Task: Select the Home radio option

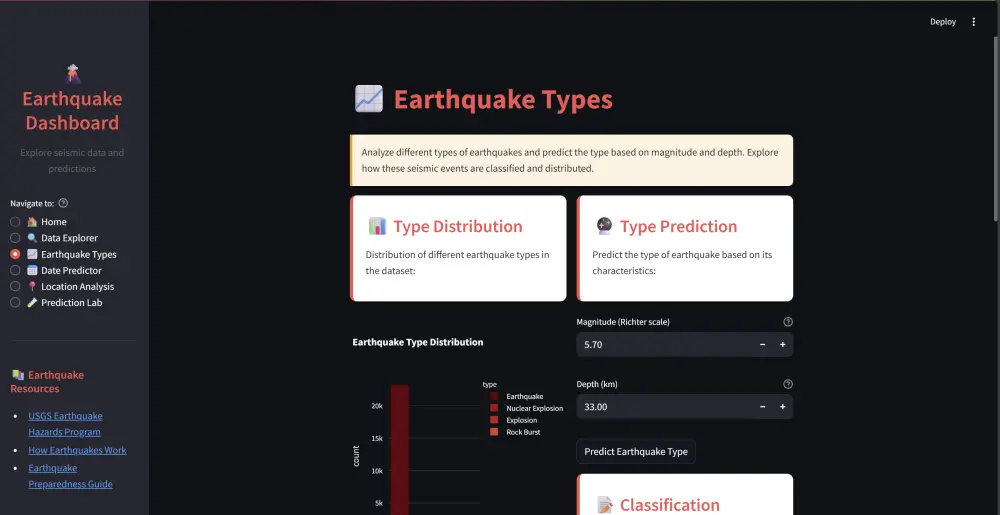Action: [x=15, y=222]
